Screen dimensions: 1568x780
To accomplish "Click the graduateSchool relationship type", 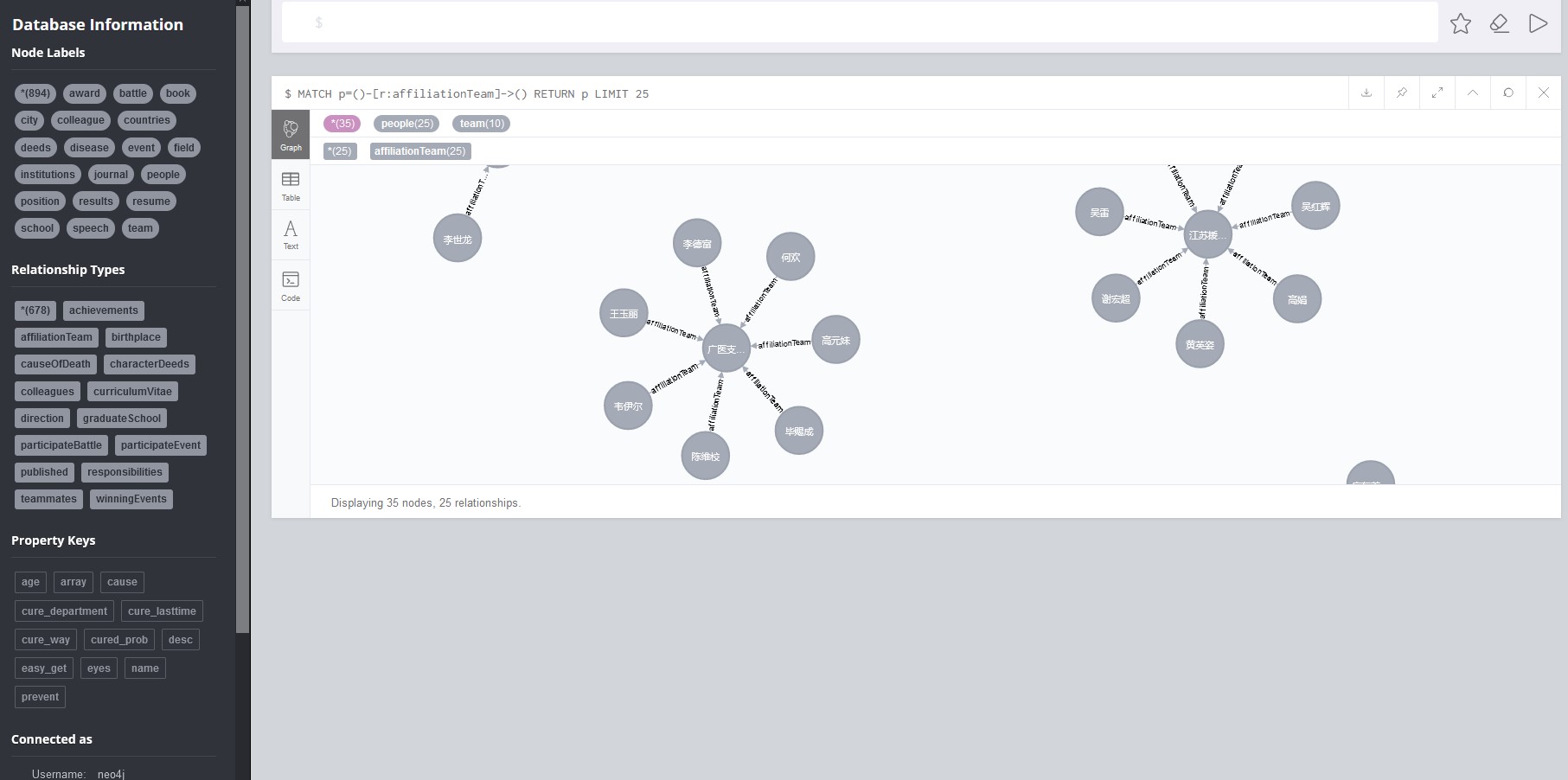I will click(x=122, y=419).
